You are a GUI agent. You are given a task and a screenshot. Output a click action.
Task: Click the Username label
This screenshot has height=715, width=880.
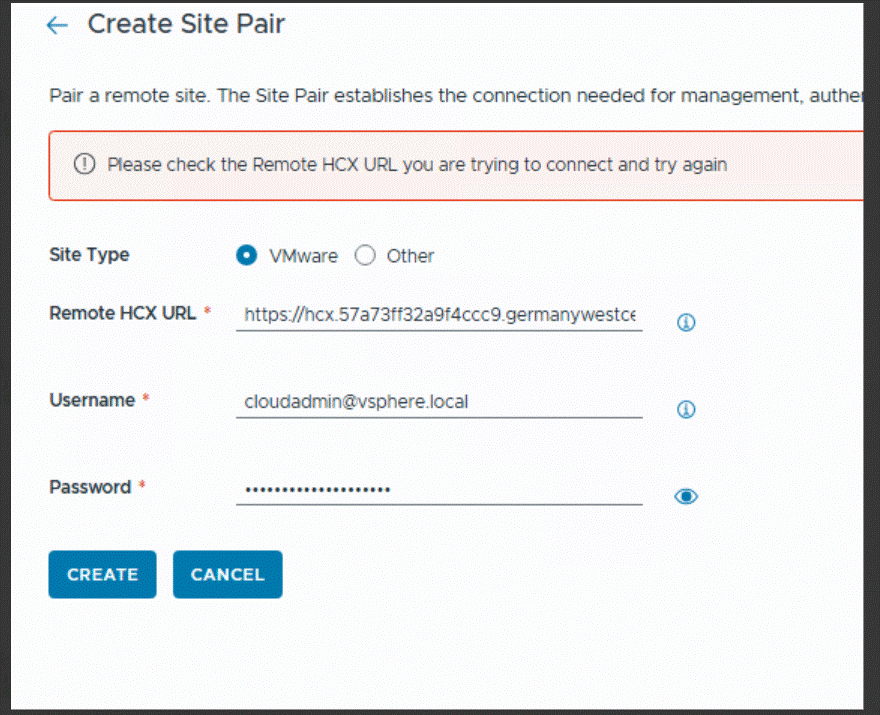(x=92, y=400)
